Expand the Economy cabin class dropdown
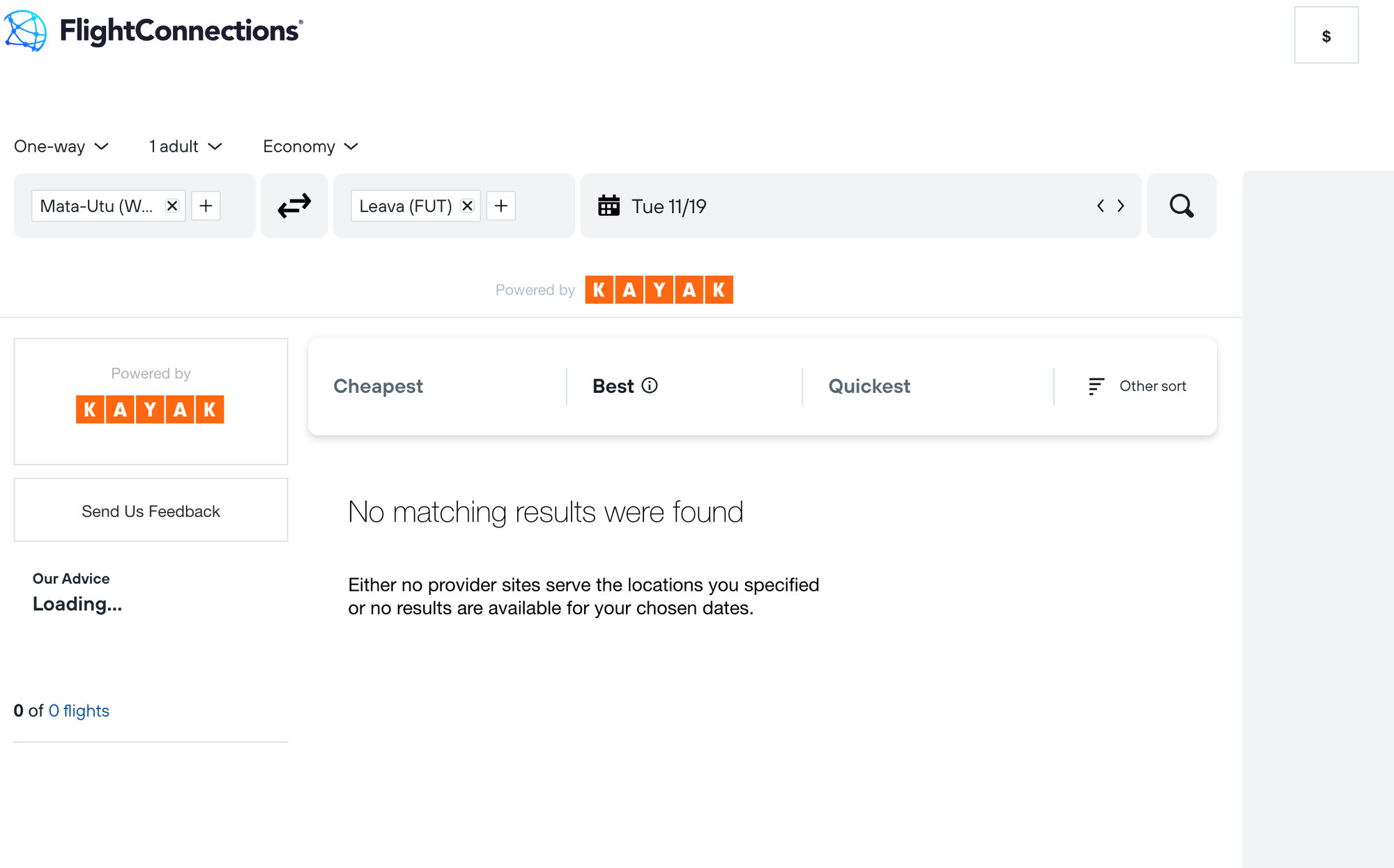The width and height of the screenshot is (1394, 868). tap(310, 146)
